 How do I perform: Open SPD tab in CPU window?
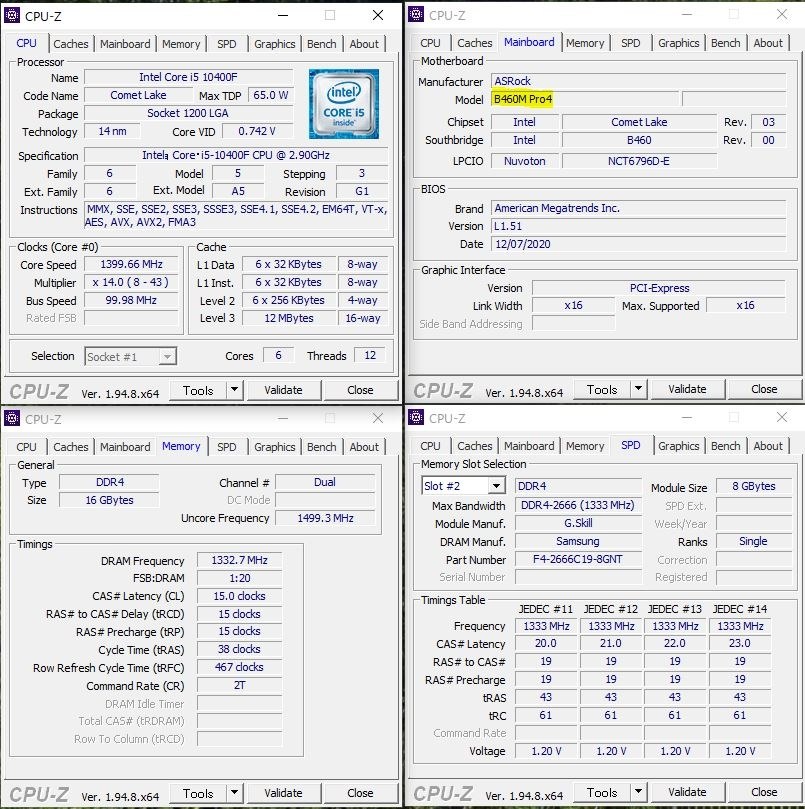pyautogui.click(x=227, y=44)
